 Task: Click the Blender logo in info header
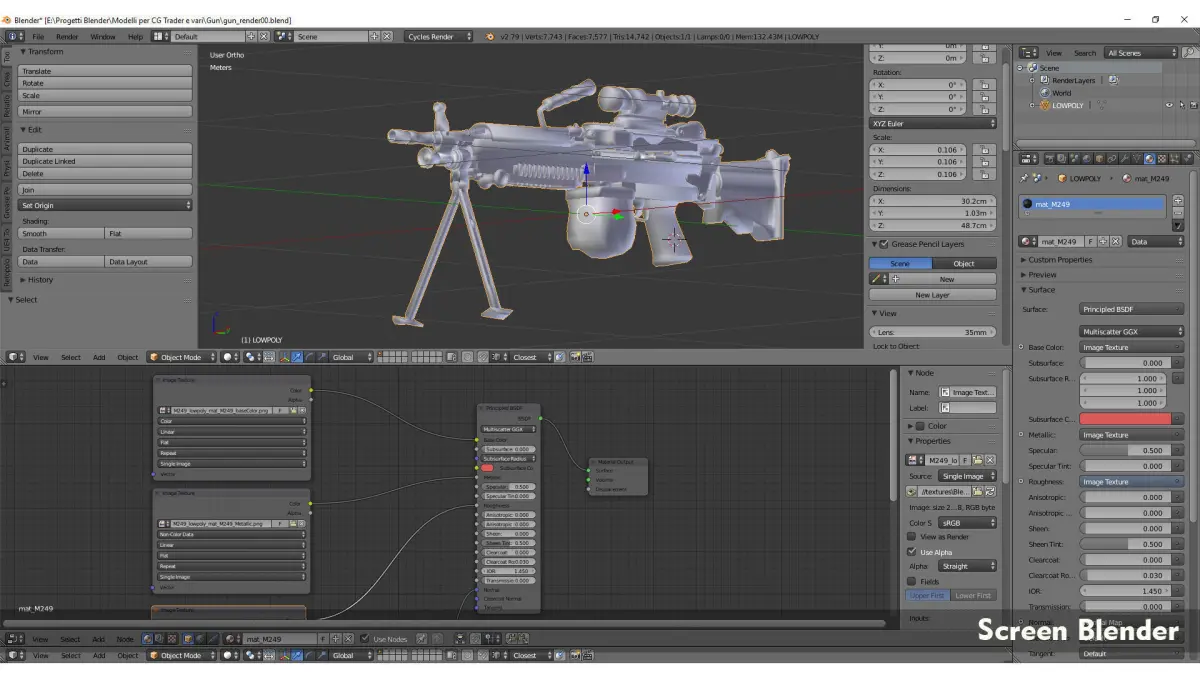pyautogui.click(x=490, y=37)
